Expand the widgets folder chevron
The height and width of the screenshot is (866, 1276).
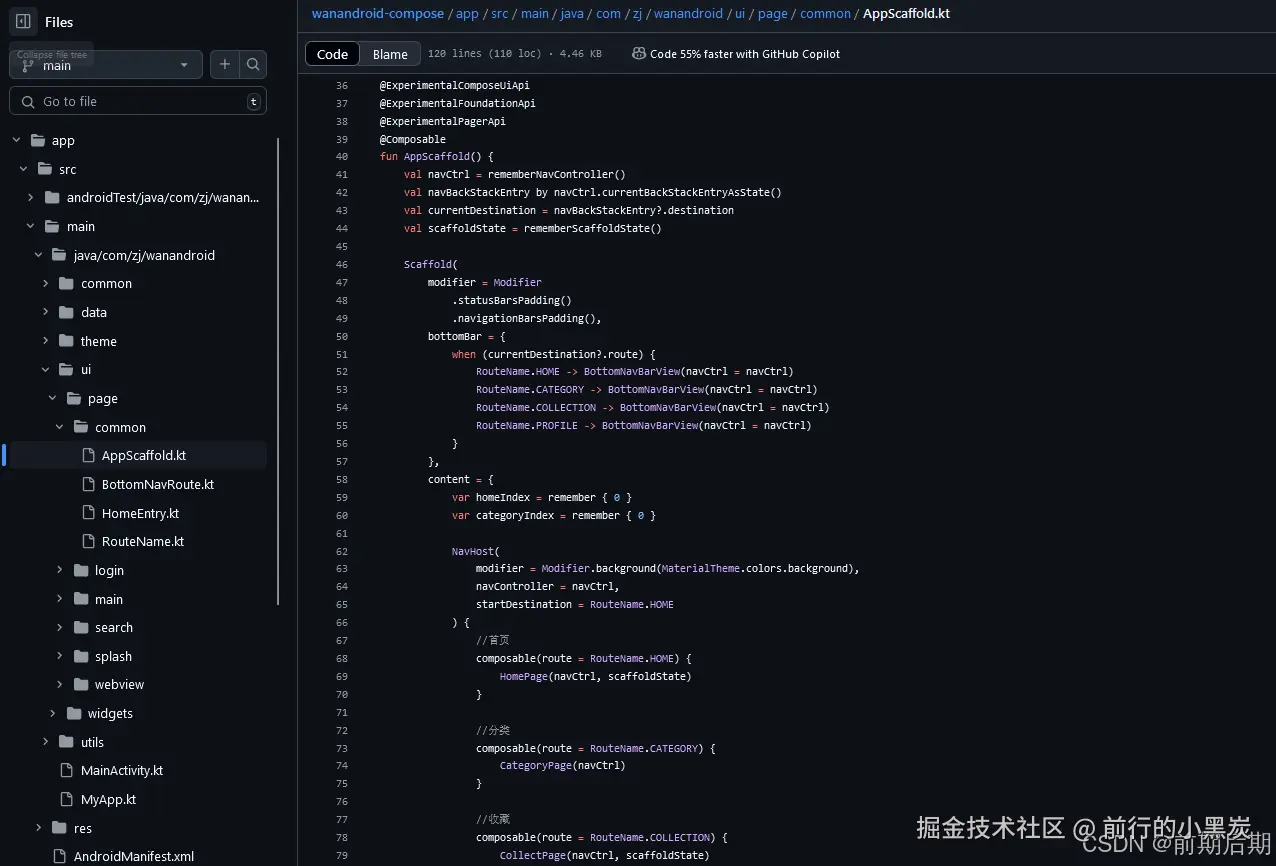click(52, 713)
